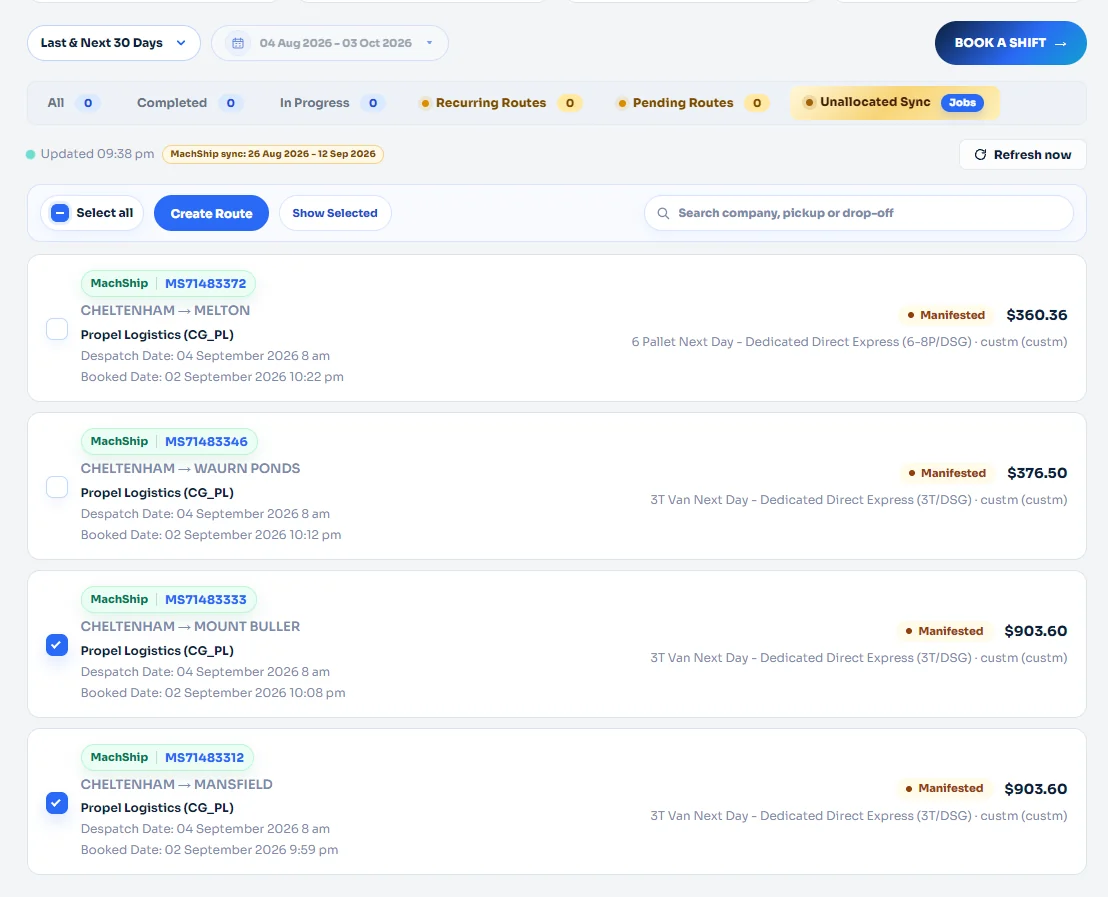Screen dimensions: 1108x897
Task: Click the $903.60 price on MOUNT BULLER job
Action: tap(1035, 631)
